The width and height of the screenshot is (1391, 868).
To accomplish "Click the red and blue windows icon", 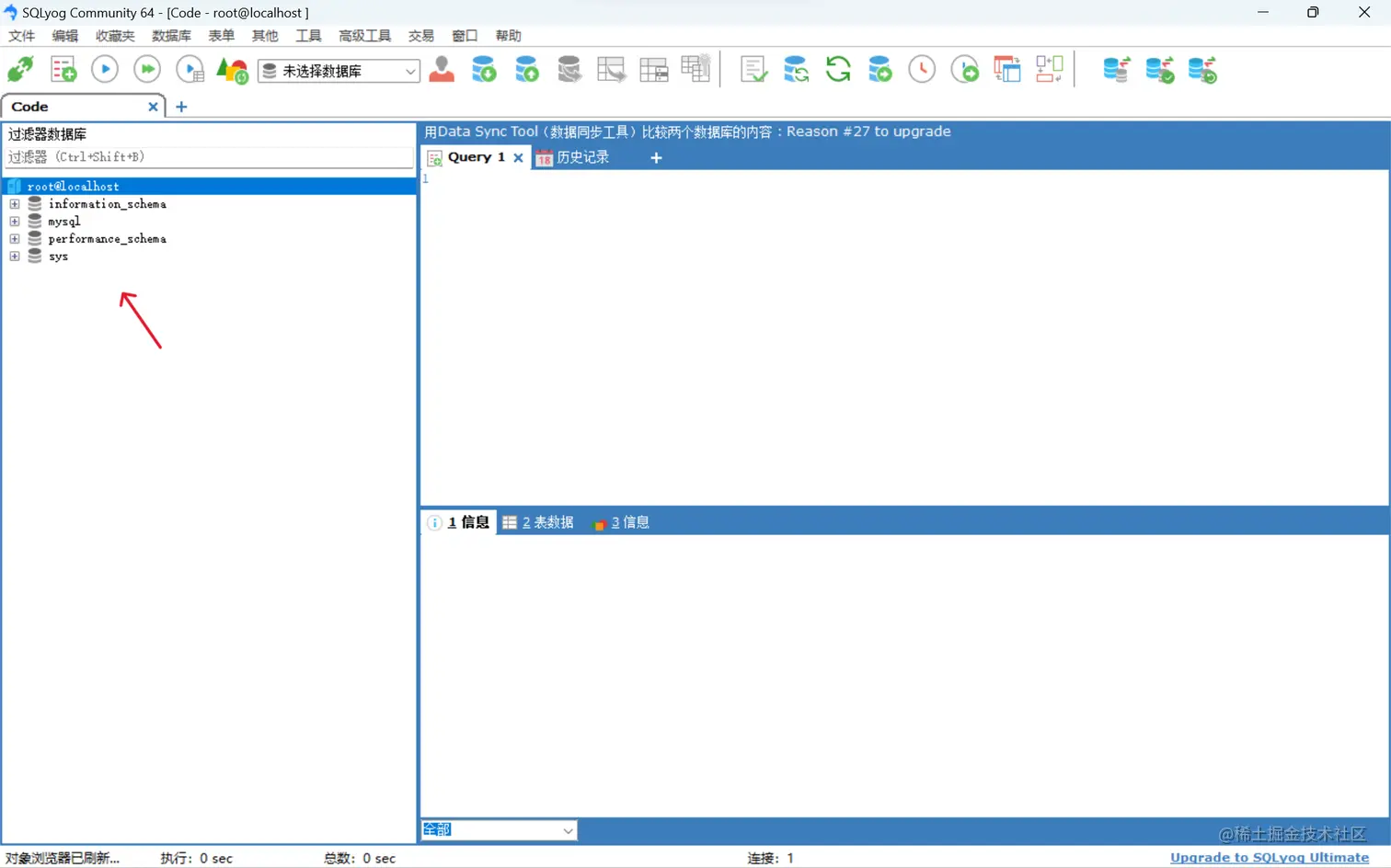I will (x=1007, y=70).
